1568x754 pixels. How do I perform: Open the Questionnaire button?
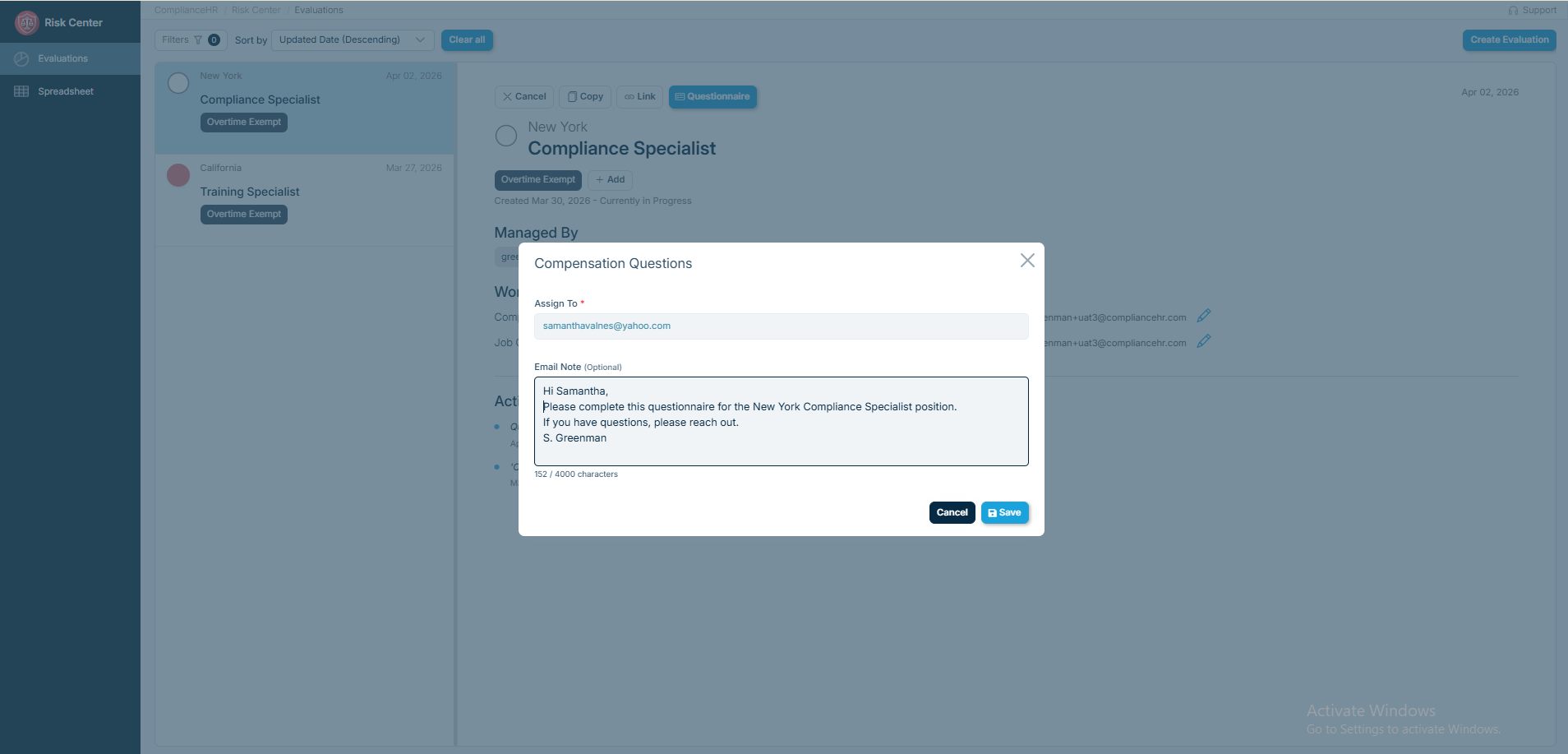tap(713, 97)
